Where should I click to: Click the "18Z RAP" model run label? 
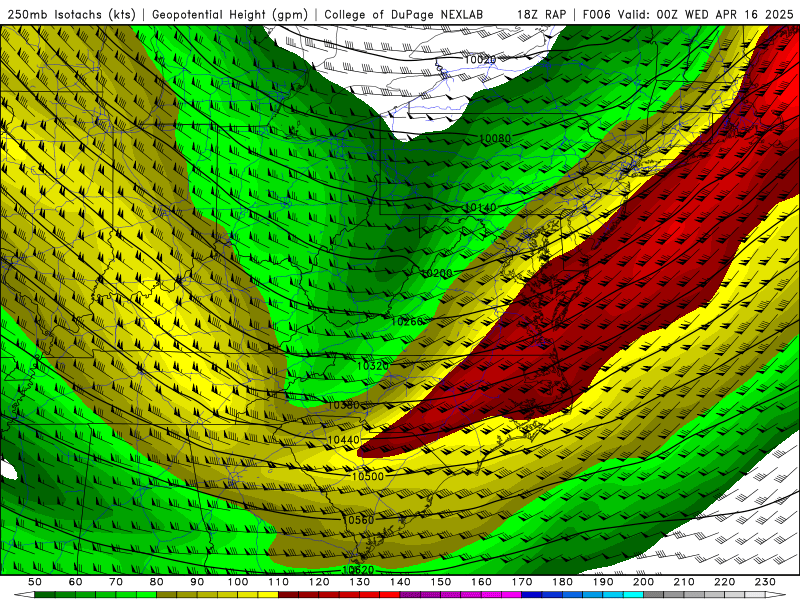click(542, 15)
